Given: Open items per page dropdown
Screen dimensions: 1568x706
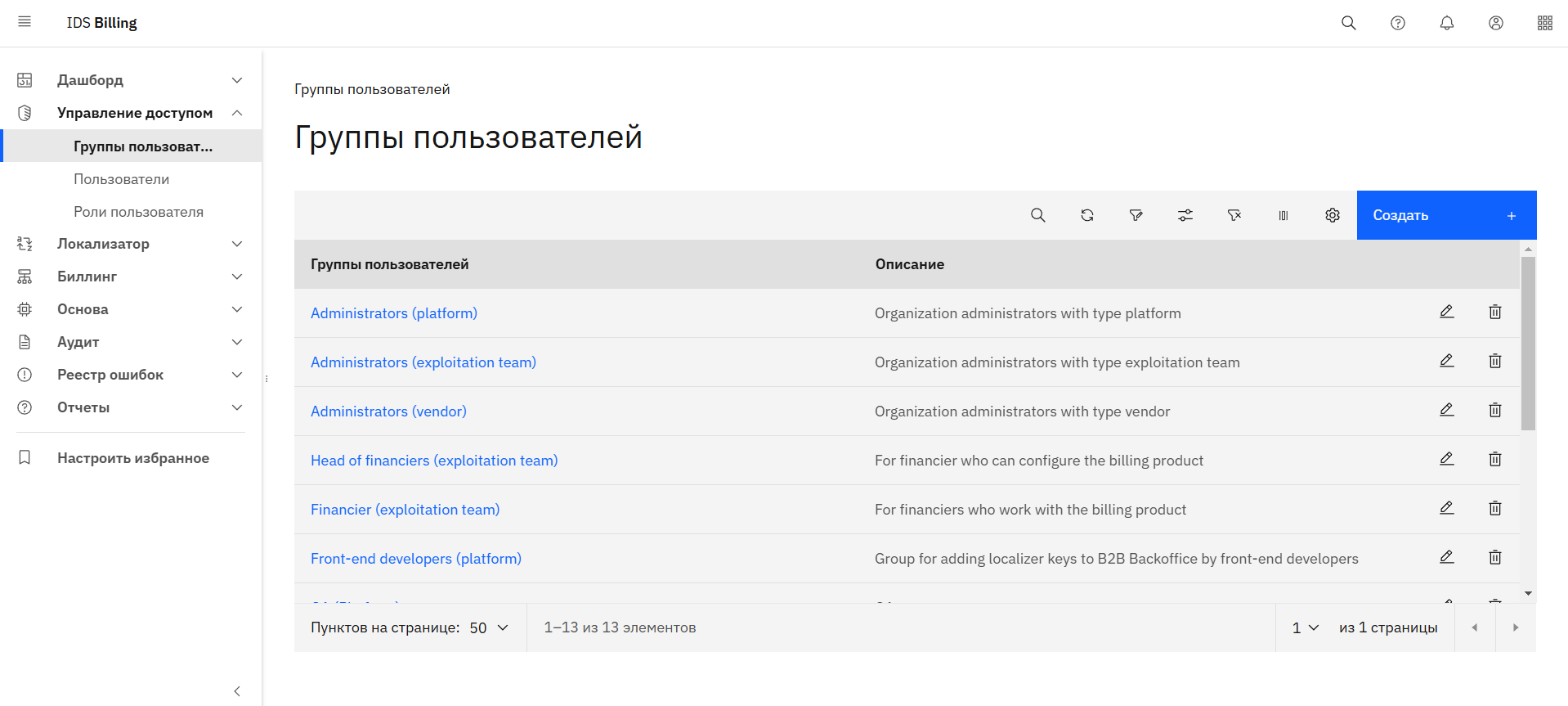Looking at the screenshot, I should (489, 627).
